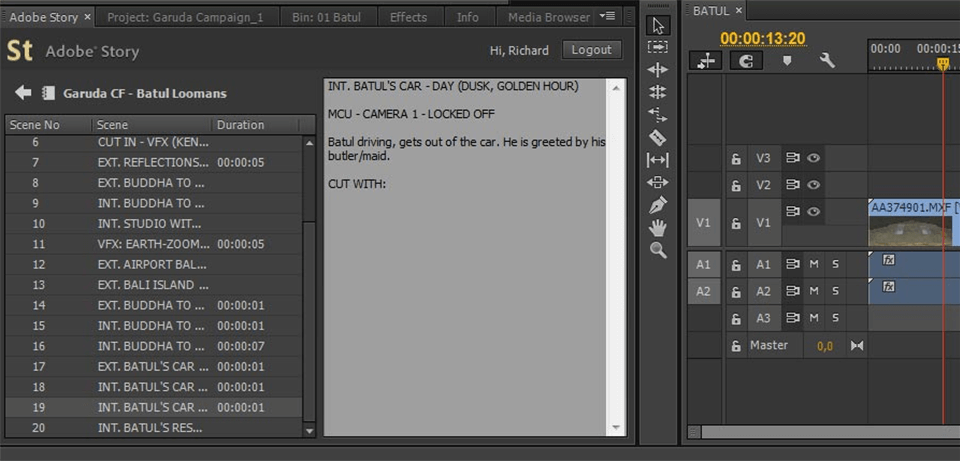
Task: Mute the A1 audio track
Action: point(814,264)
